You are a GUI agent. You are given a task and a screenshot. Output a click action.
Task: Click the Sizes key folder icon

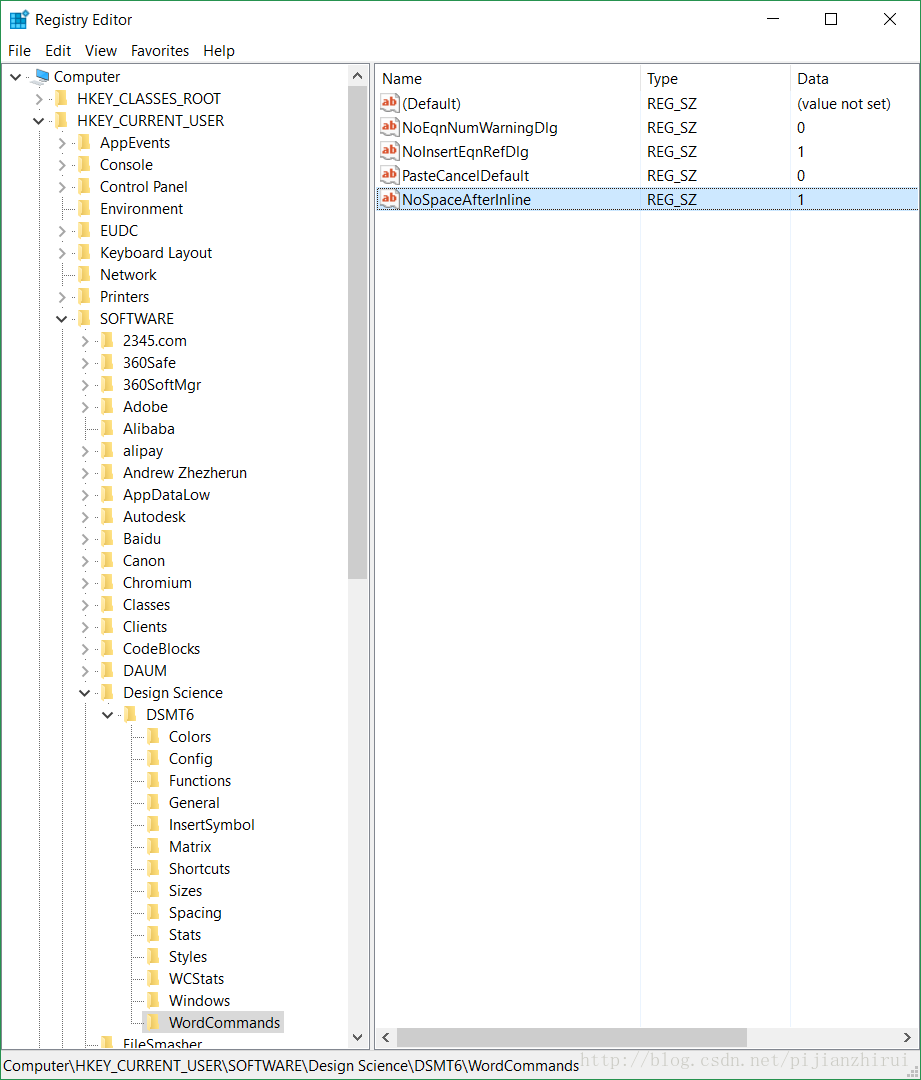tap(154, 891)
